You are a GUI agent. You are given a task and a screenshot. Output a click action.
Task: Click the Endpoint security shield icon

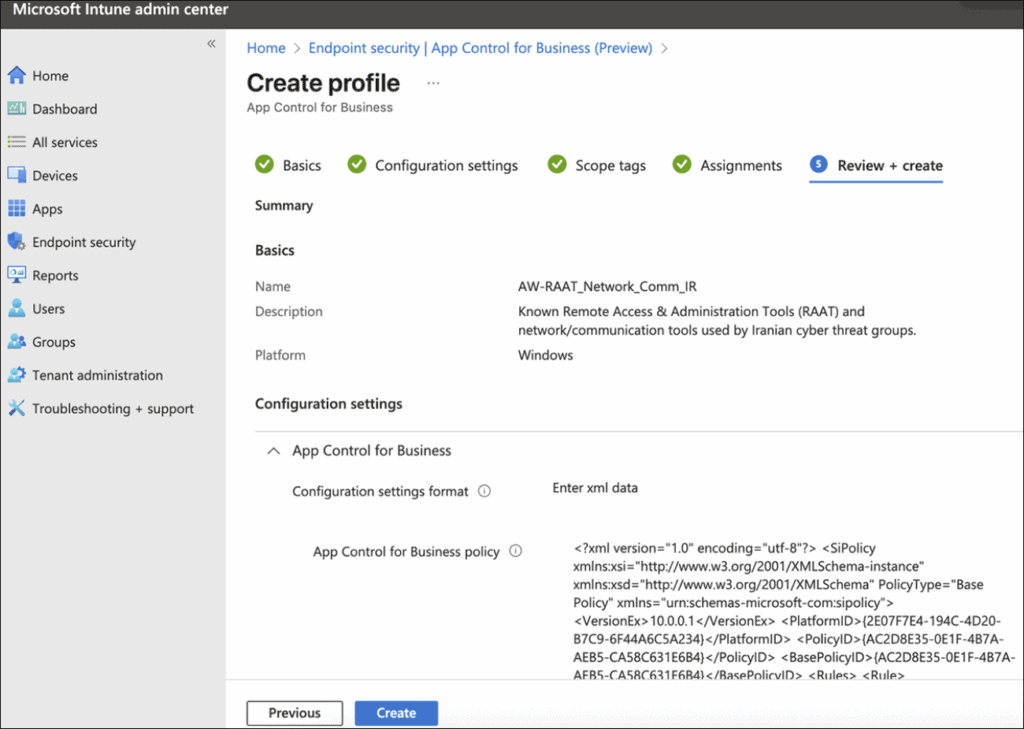pyautogui.click(x=17, y=242)
